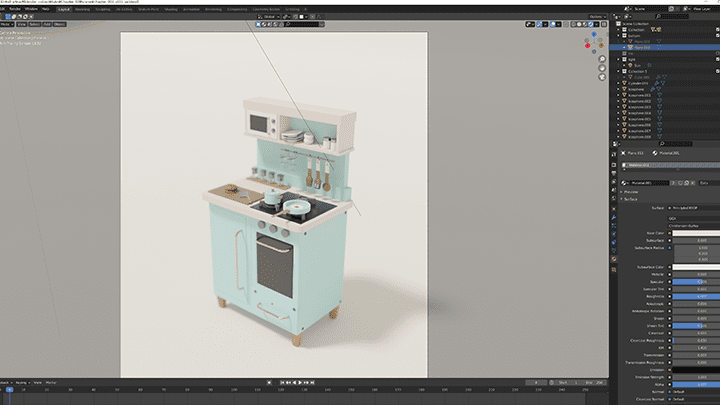Adjust the Alpha slider

pos(696,384)
